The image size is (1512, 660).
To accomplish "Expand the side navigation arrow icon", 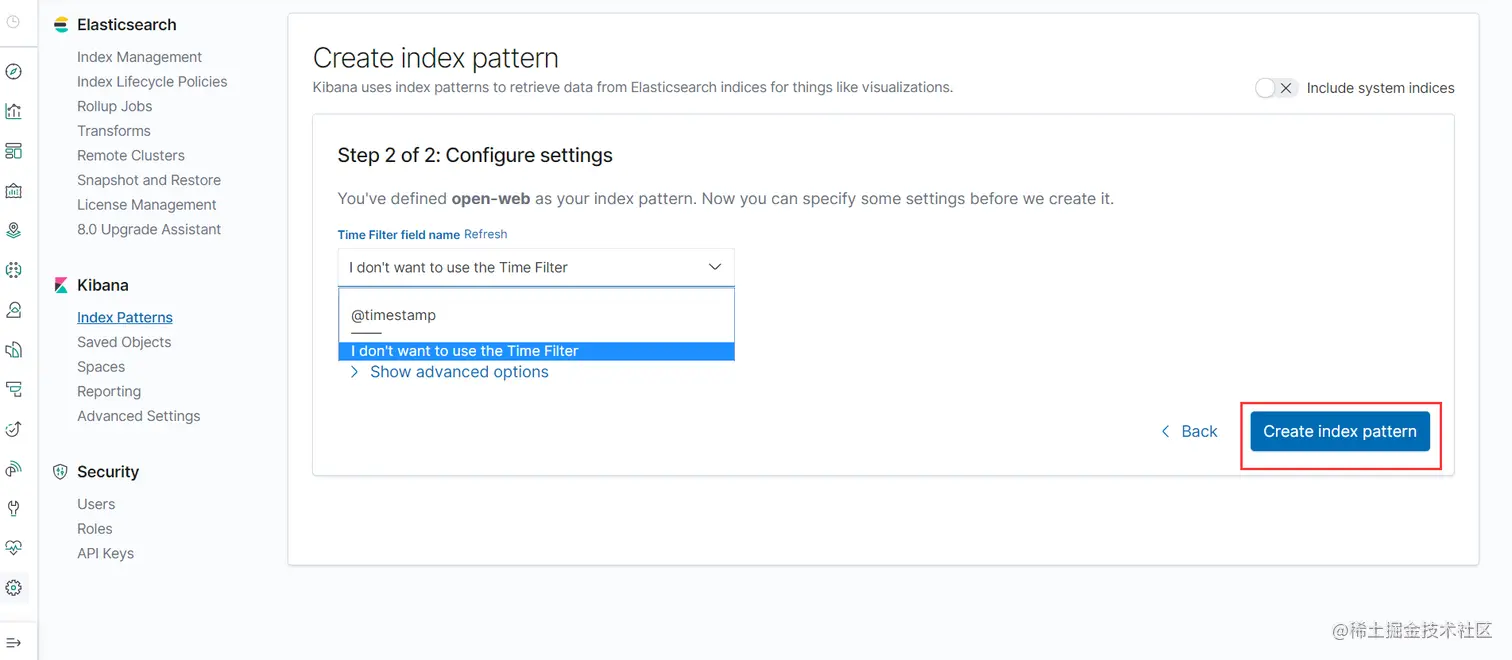I will [14, 642].
